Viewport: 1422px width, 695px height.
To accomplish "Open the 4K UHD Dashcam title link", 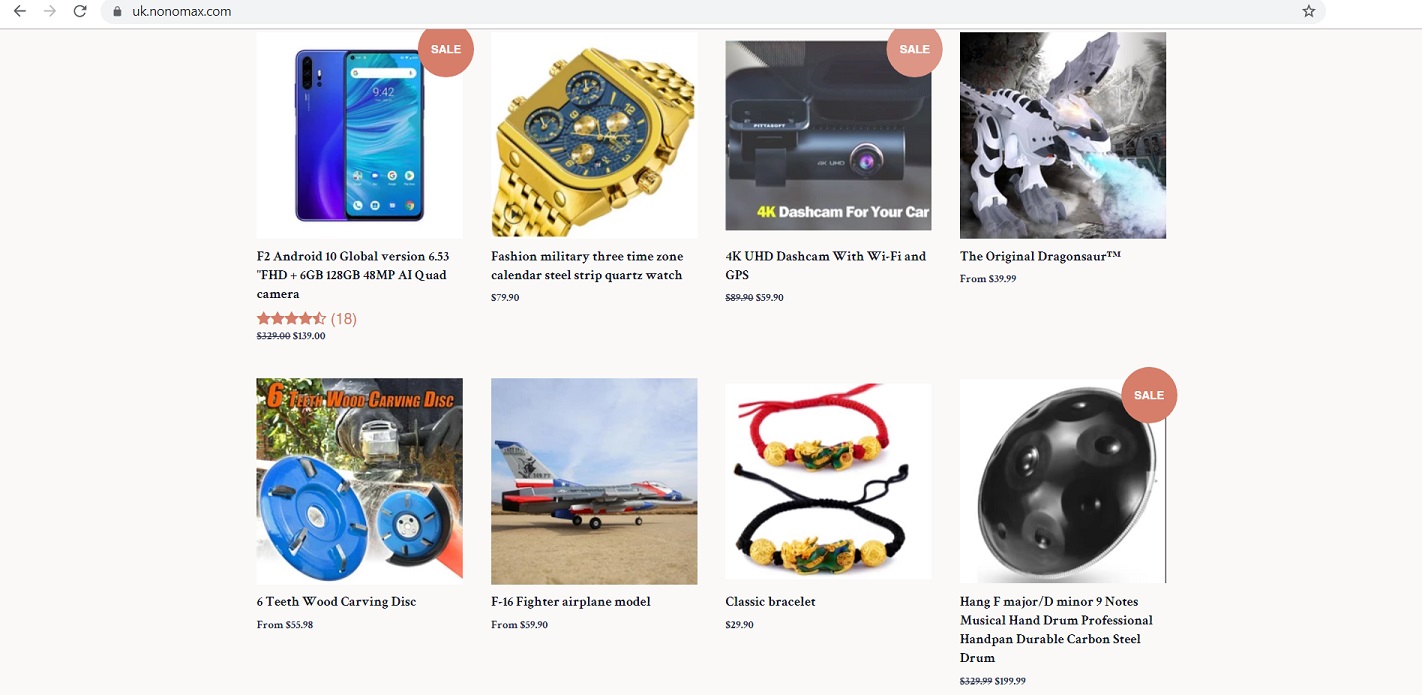I will pyautogui.click(x=826, y=266).
